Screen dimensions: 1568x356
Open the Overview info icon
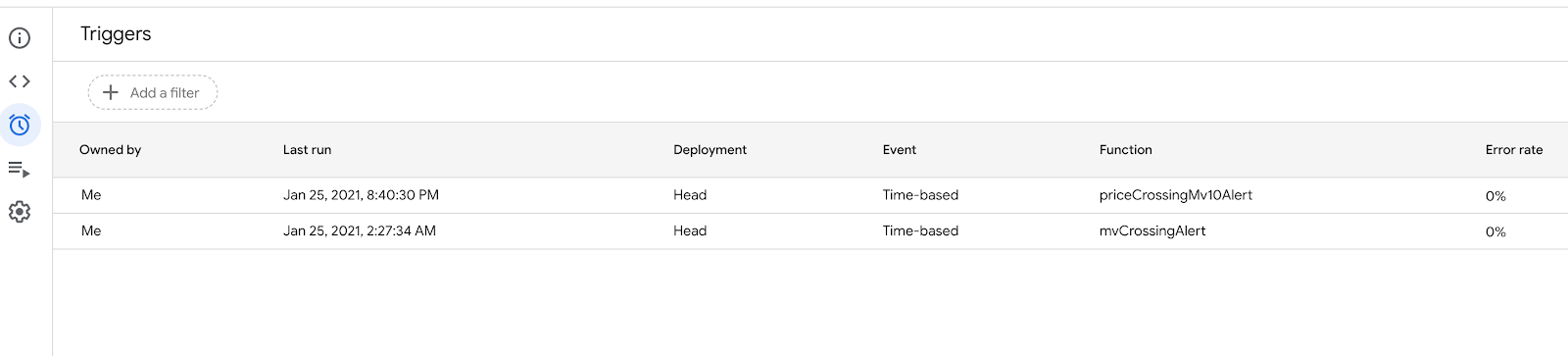pyautogui.click(x=20, y=38)
